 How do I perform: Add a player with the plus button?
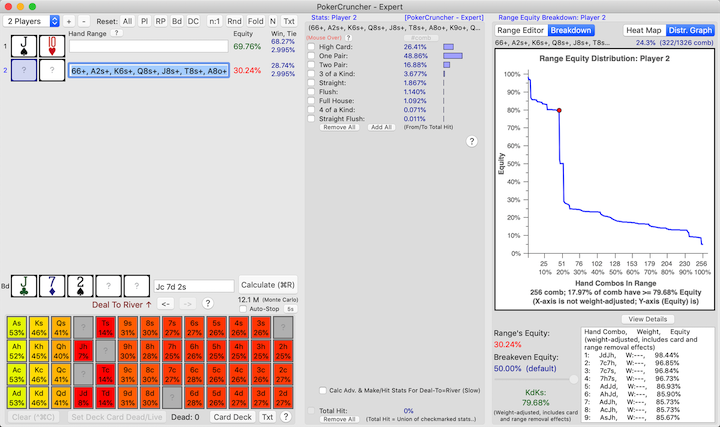point(69,21)
